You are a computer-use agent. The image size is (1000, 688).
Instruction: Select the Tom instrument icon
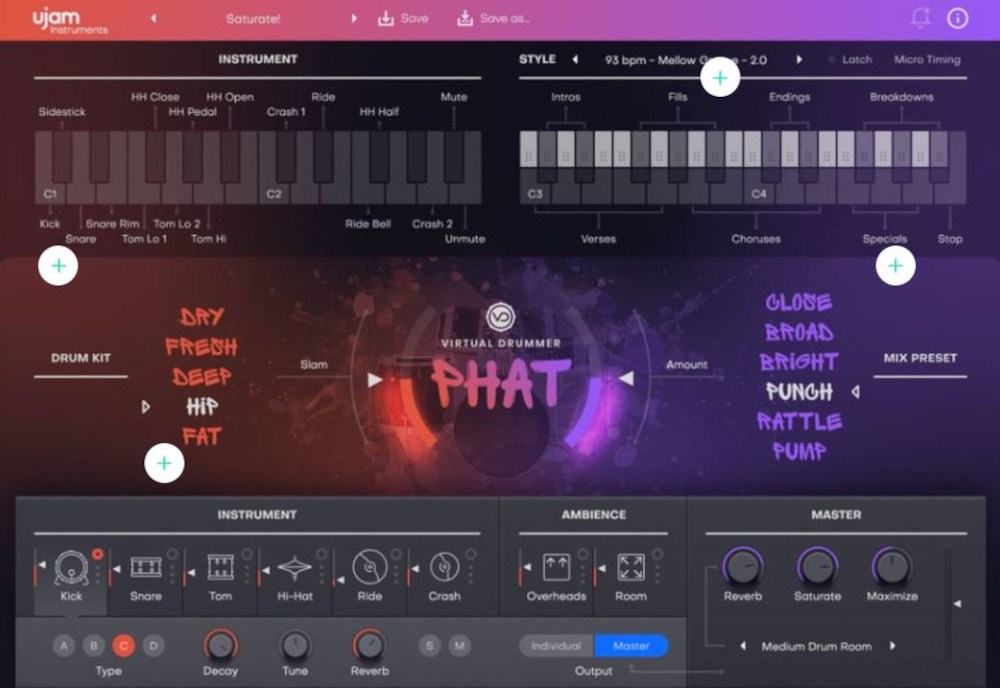click(220, 567)
